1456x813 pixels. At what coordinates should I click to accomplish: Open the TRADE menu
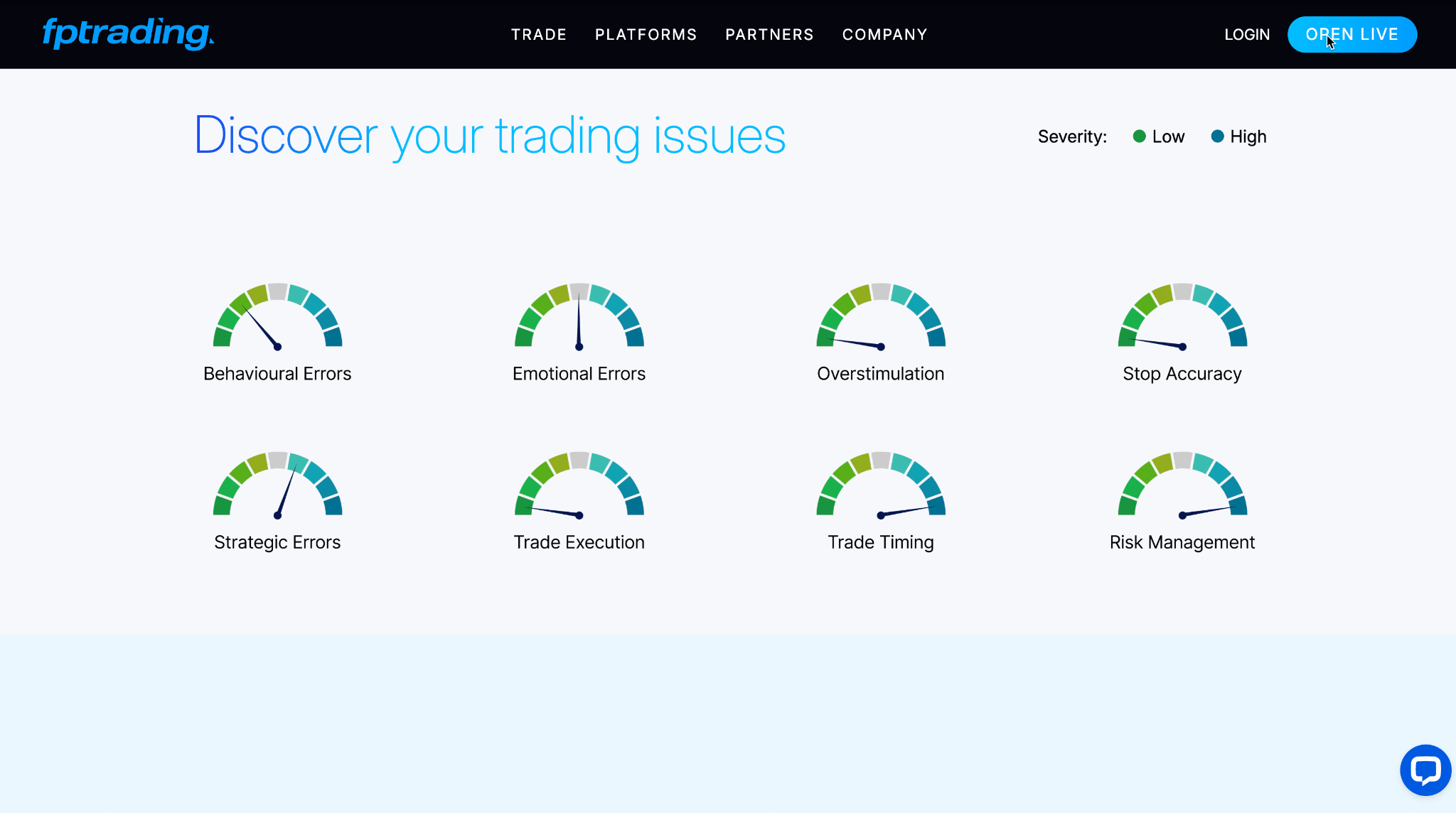pos(539,34)
